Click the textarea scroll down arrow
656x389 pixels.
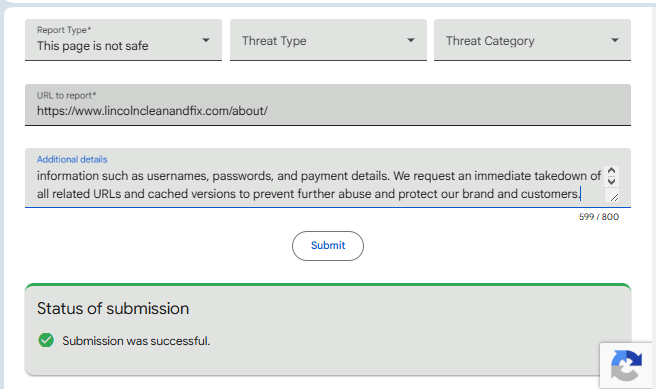tap(611, 182)
